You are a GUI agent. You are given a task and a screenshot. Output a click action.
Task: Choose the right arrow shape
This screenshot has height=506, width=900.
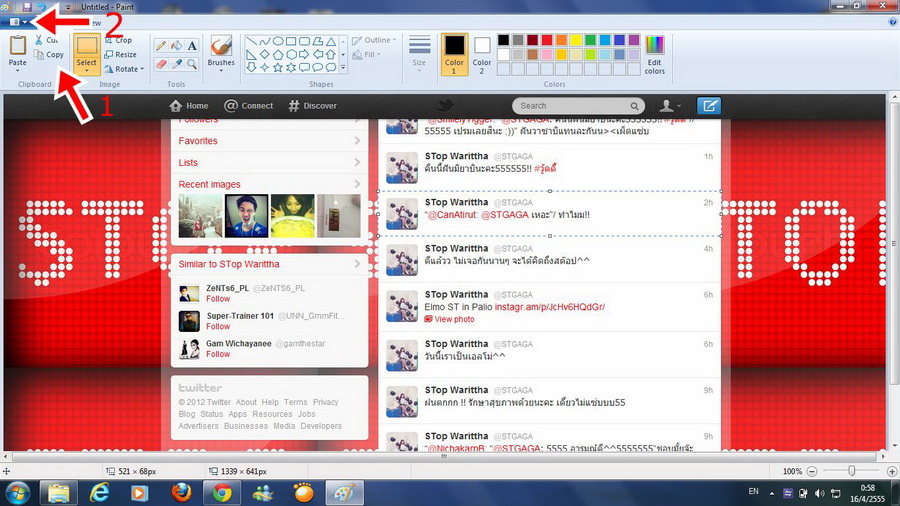pyautogui.click(x=304, y=55)
